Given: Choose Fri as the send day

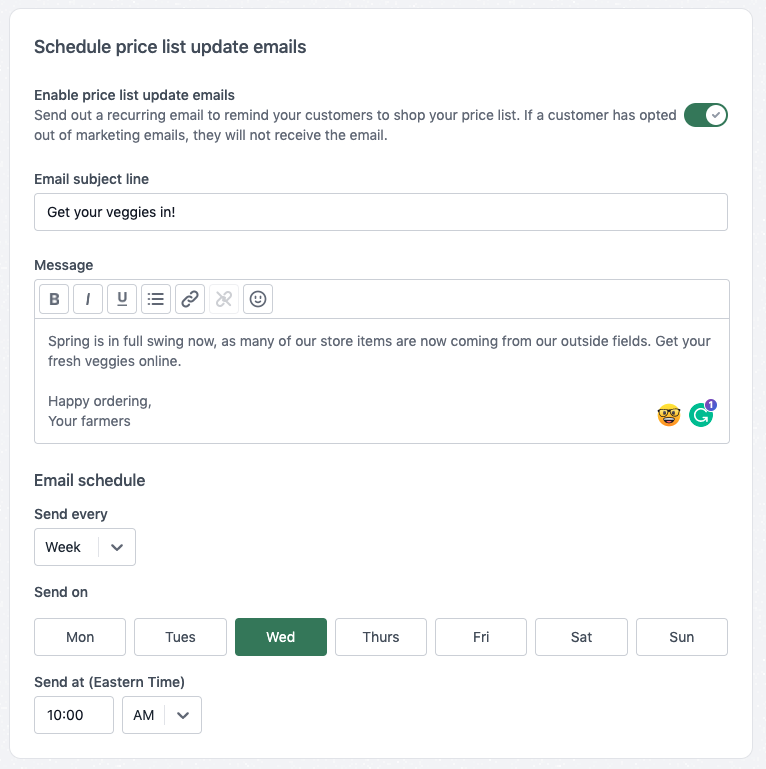Looking at the screenshot, I should 481,637.
